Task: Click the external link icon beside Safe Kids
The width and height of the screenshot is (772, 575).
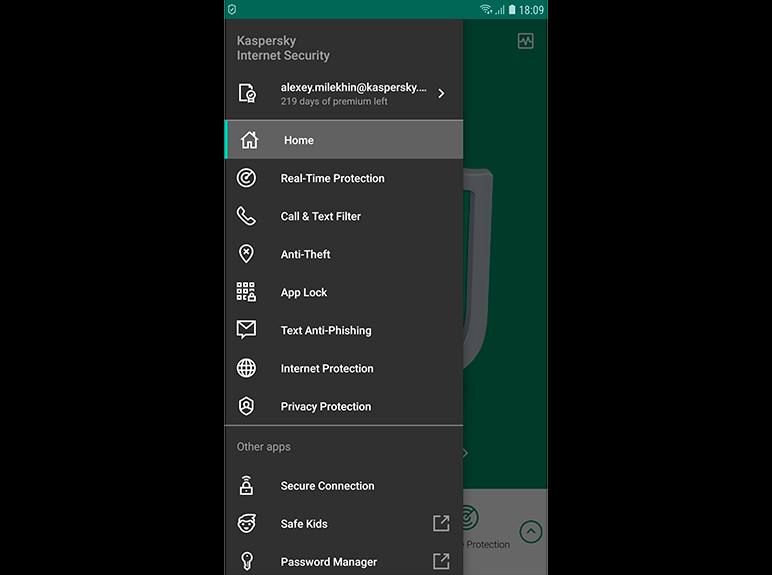Action: 441,523
